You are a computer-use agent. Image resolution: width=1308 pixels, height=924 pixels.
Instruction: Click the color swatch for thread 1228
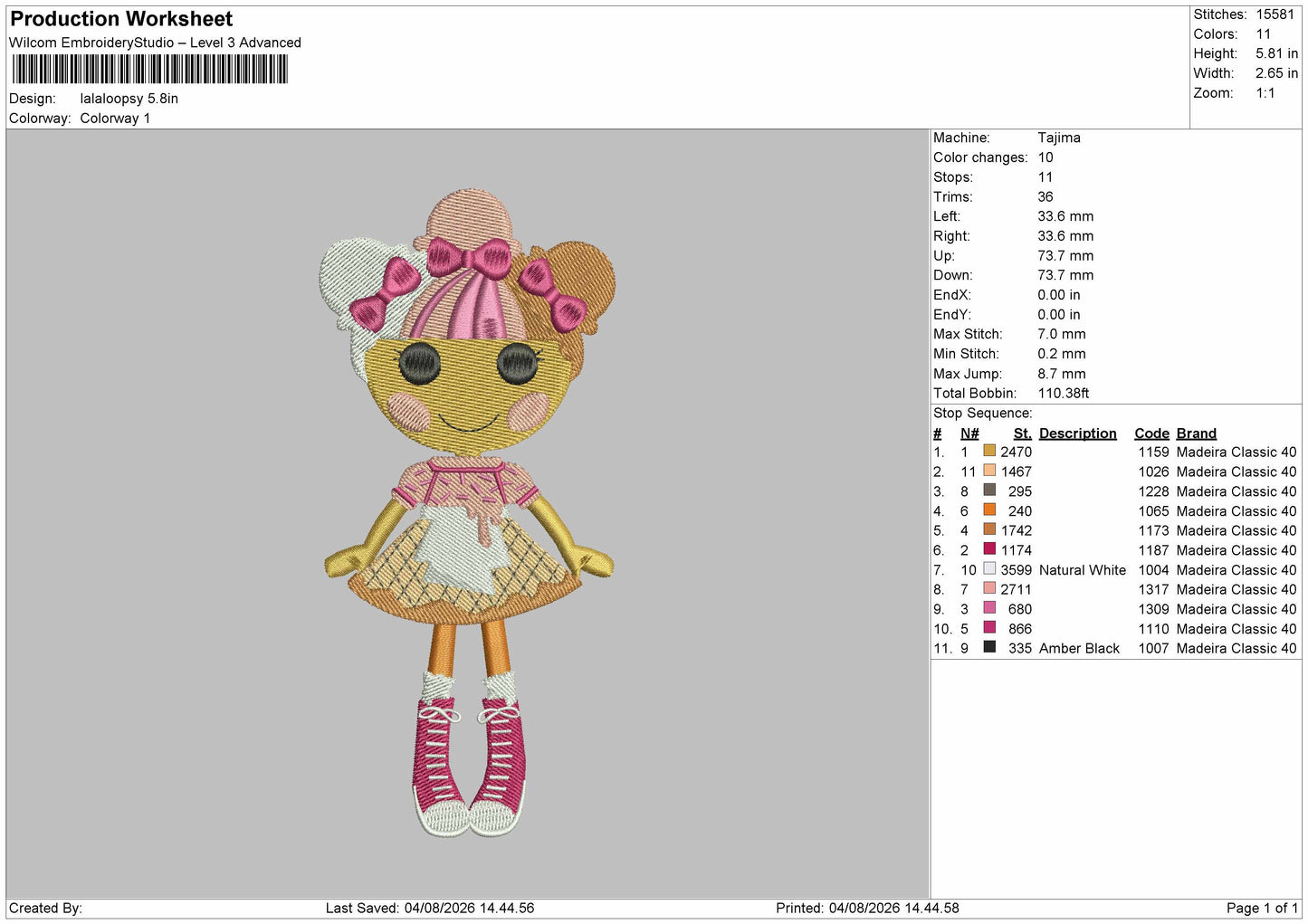coord(989,491)
